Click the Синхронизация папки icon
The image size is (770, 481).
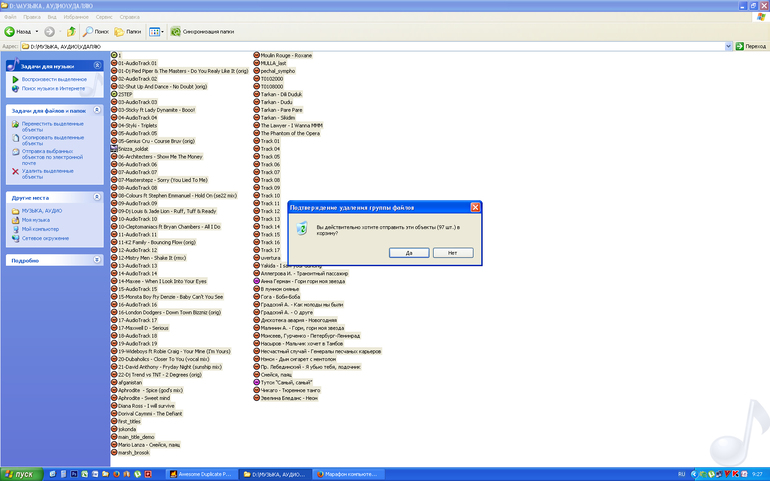(175, 31)
